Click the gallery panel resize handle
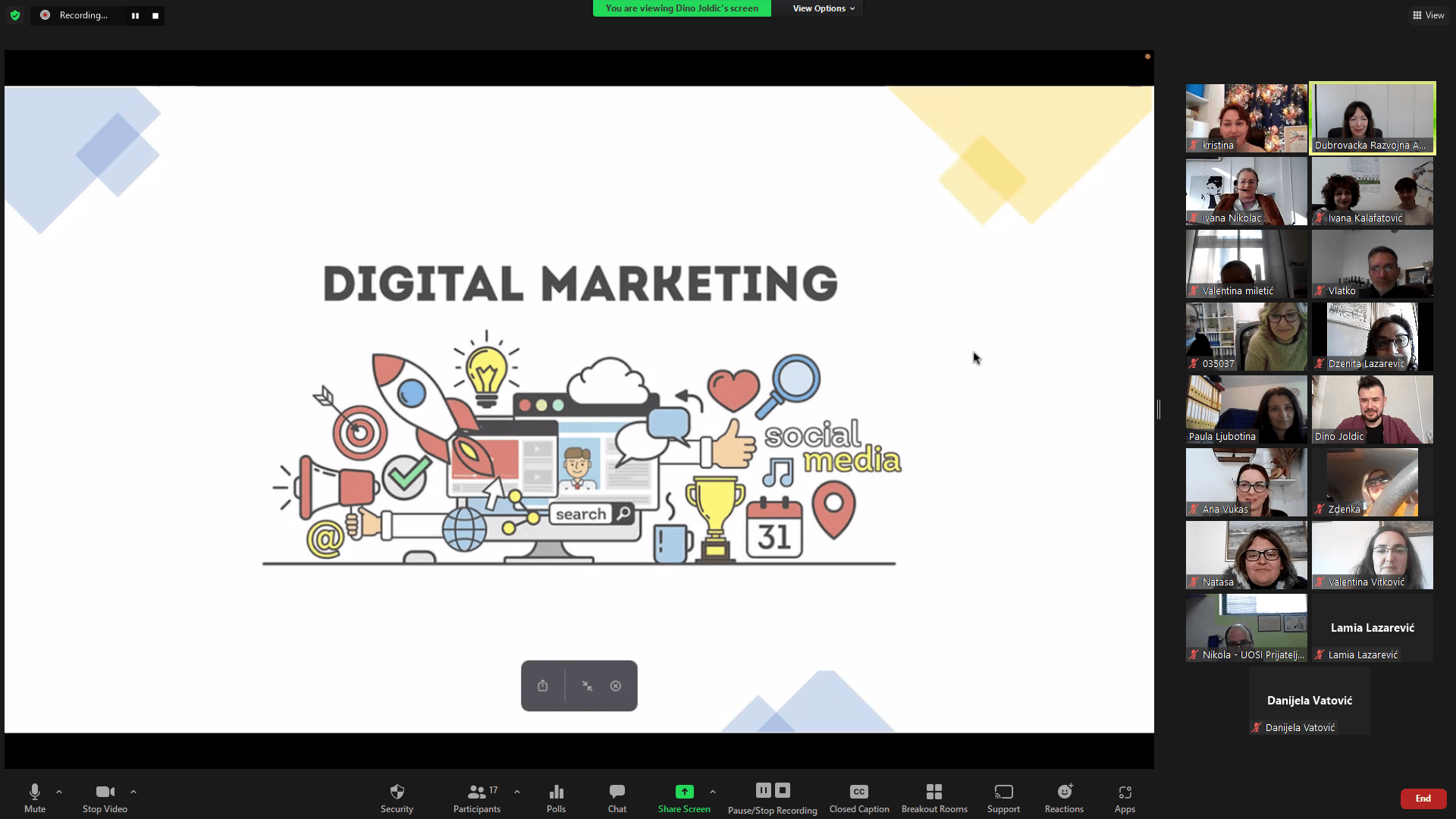The width and height of the screenshot is (1456, 819). [x=1159, y=409]
